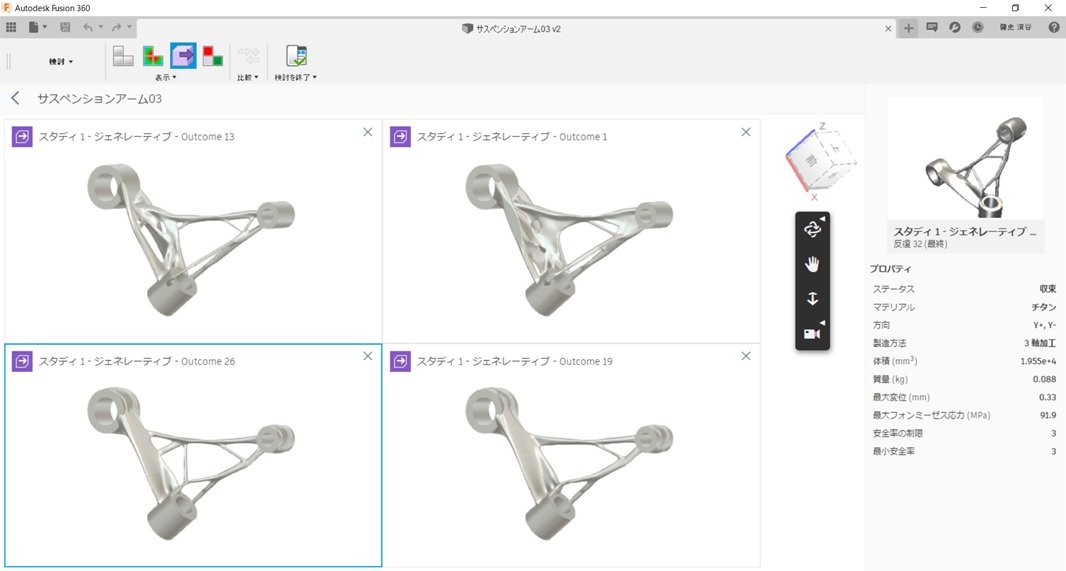Open the job status clock icon
Viewport: 1066px width, 571px height.
coord(976,28)
